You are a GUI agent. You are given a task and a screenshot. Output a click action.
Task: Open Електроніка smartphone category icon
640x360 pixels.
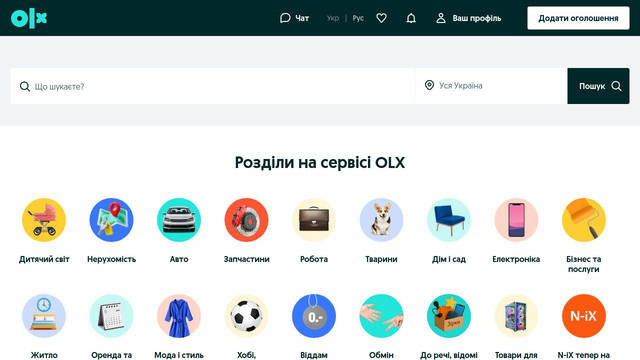(x=516, y=220)
